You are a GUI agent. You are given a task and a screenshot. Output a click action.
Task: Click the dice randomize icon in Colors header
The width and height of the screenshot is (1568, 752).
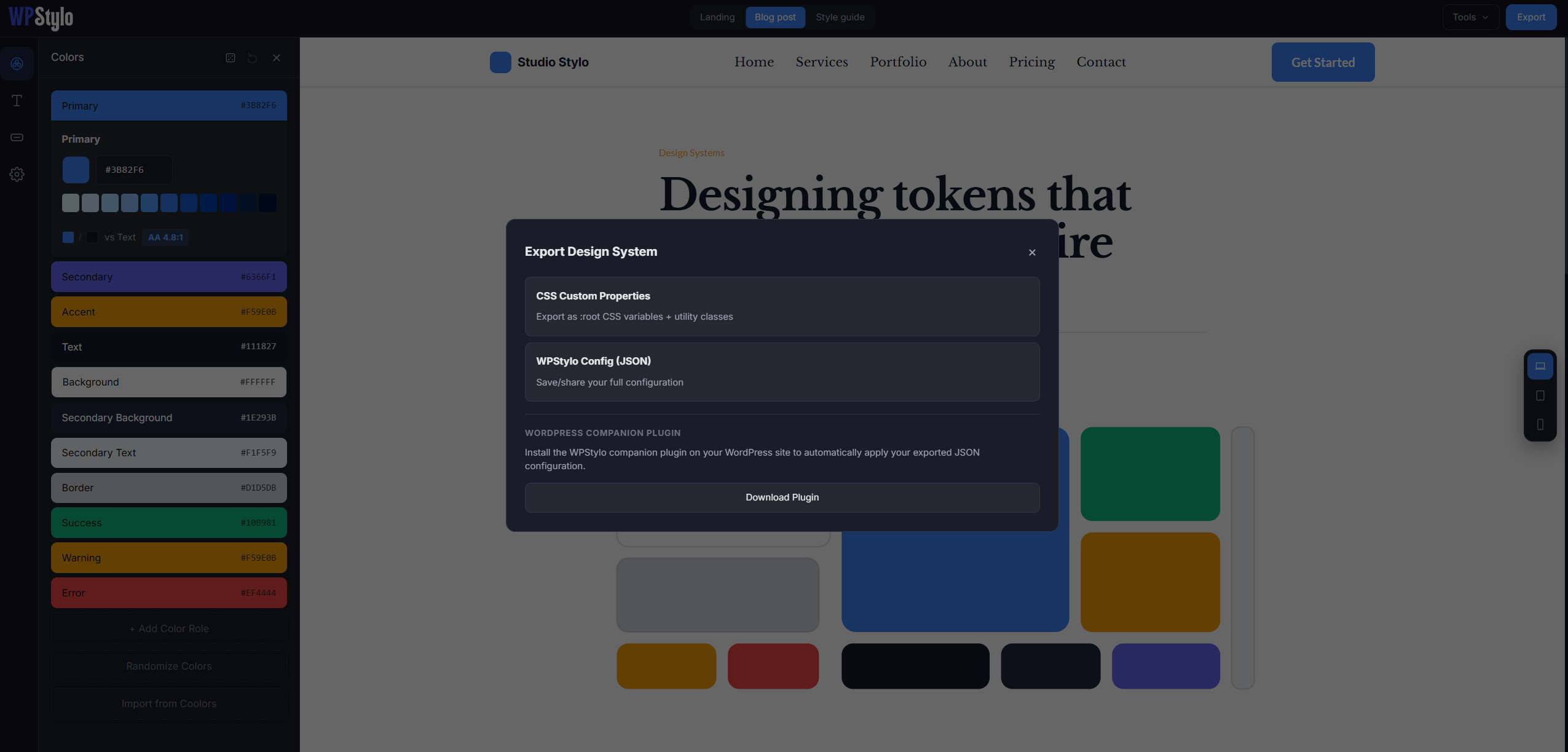[x=230, y=58]
